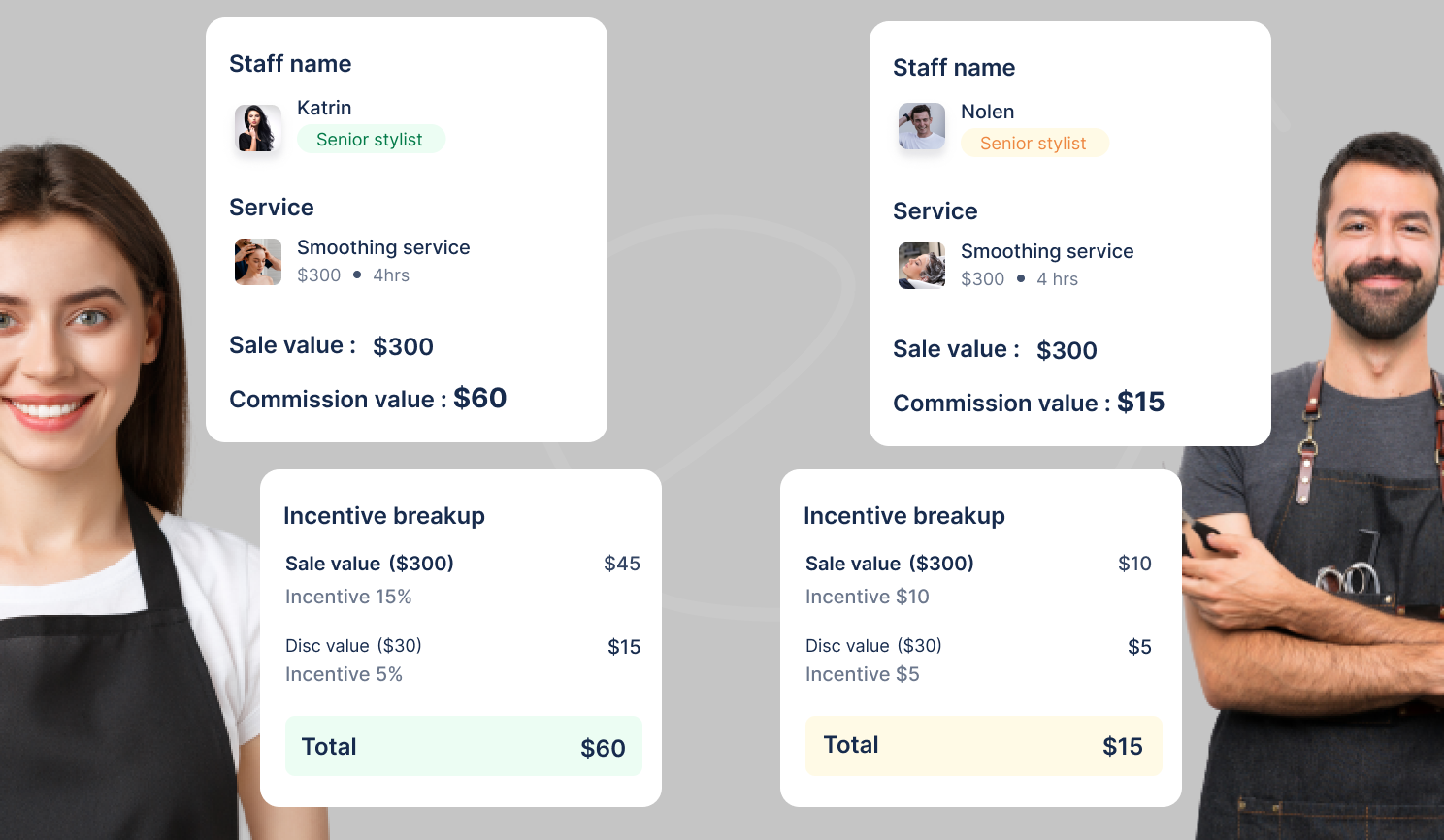Select the yellow Total $15 row

click(x=983, y=746)
